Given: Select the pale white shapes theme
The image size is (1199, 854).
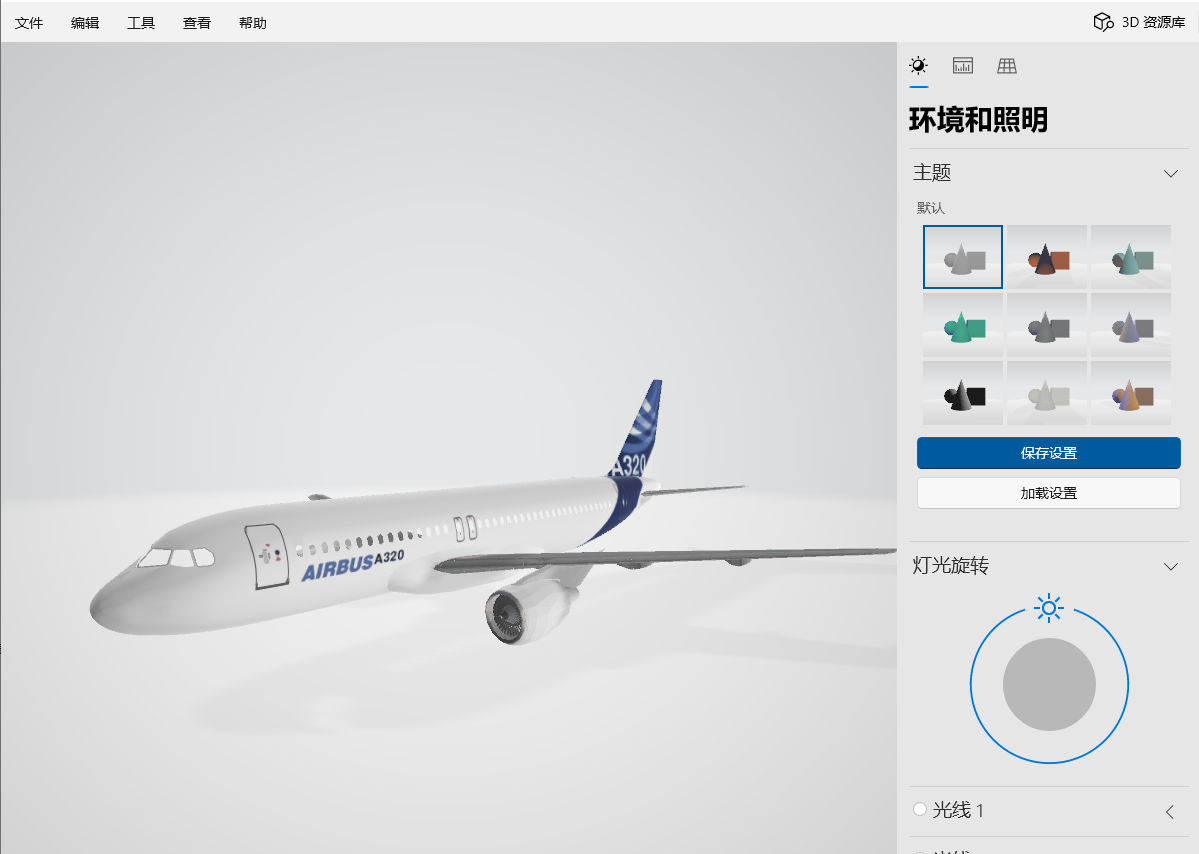Looking at the screenshot, I should coord(1047,393).
